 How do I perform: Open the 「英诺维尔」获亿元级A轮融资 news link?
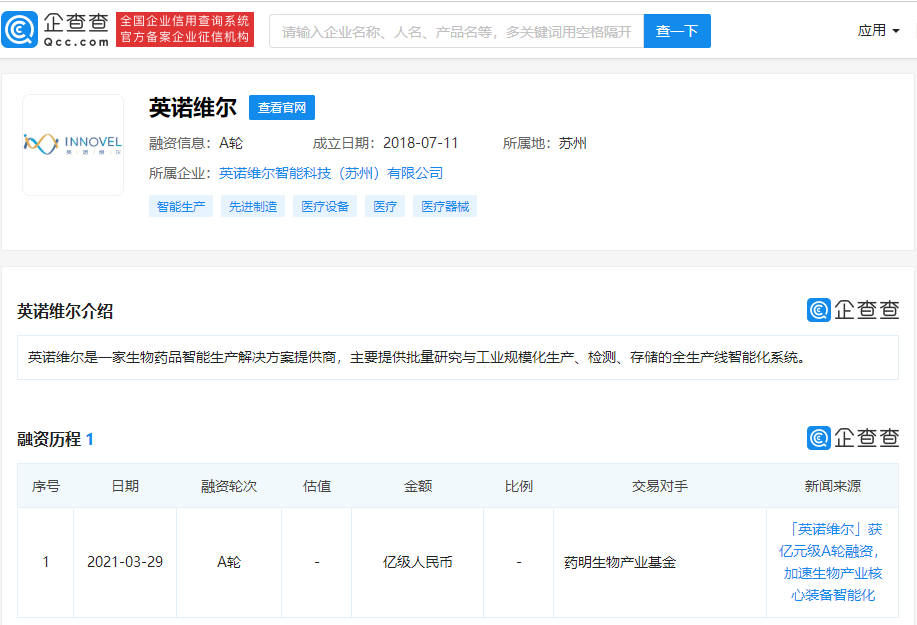pyautogui.click(x=833, y=562)
